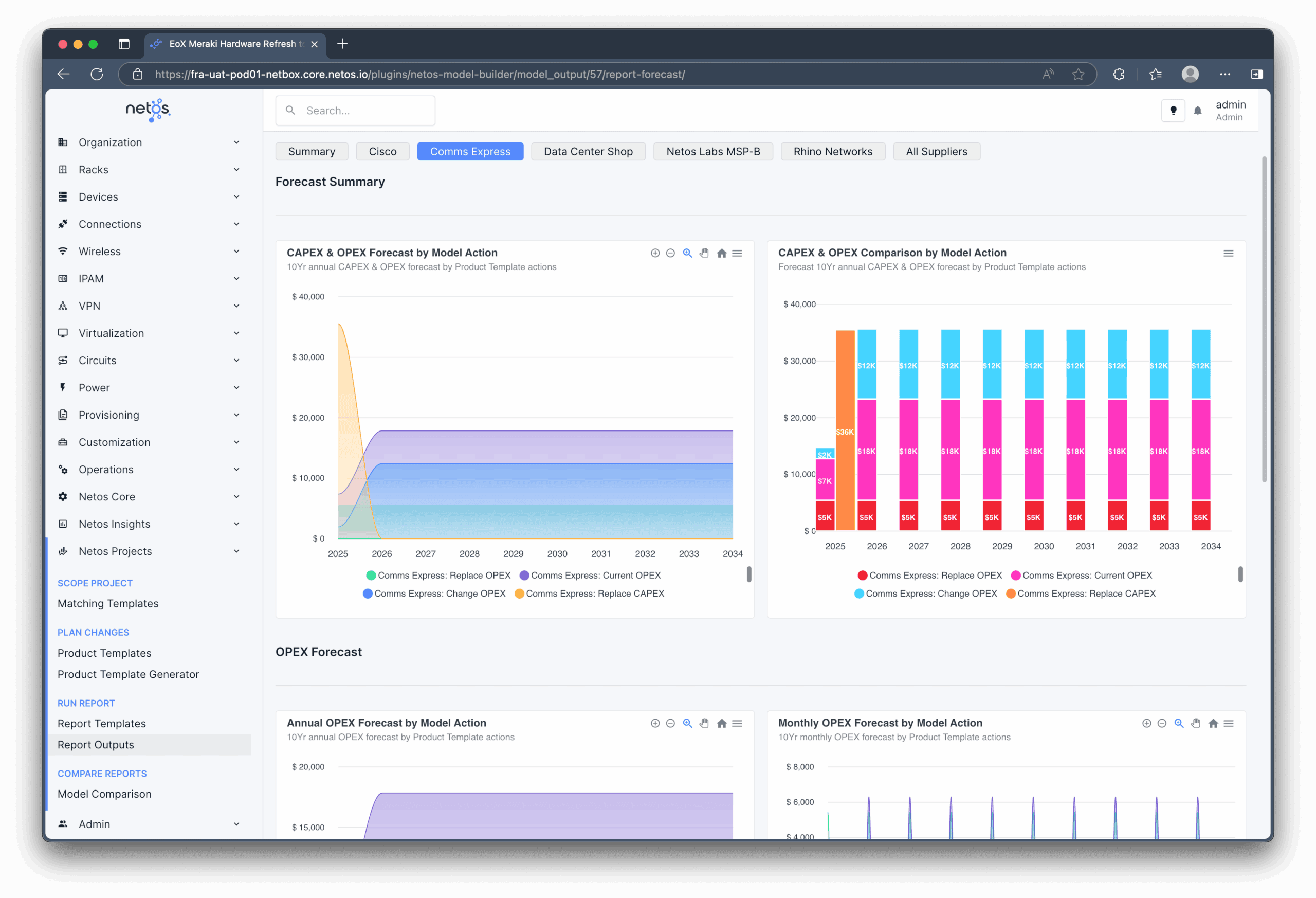Screen dimensions: 1316x898
Task: Open Matching Templates link
Action: pos(108,603)
